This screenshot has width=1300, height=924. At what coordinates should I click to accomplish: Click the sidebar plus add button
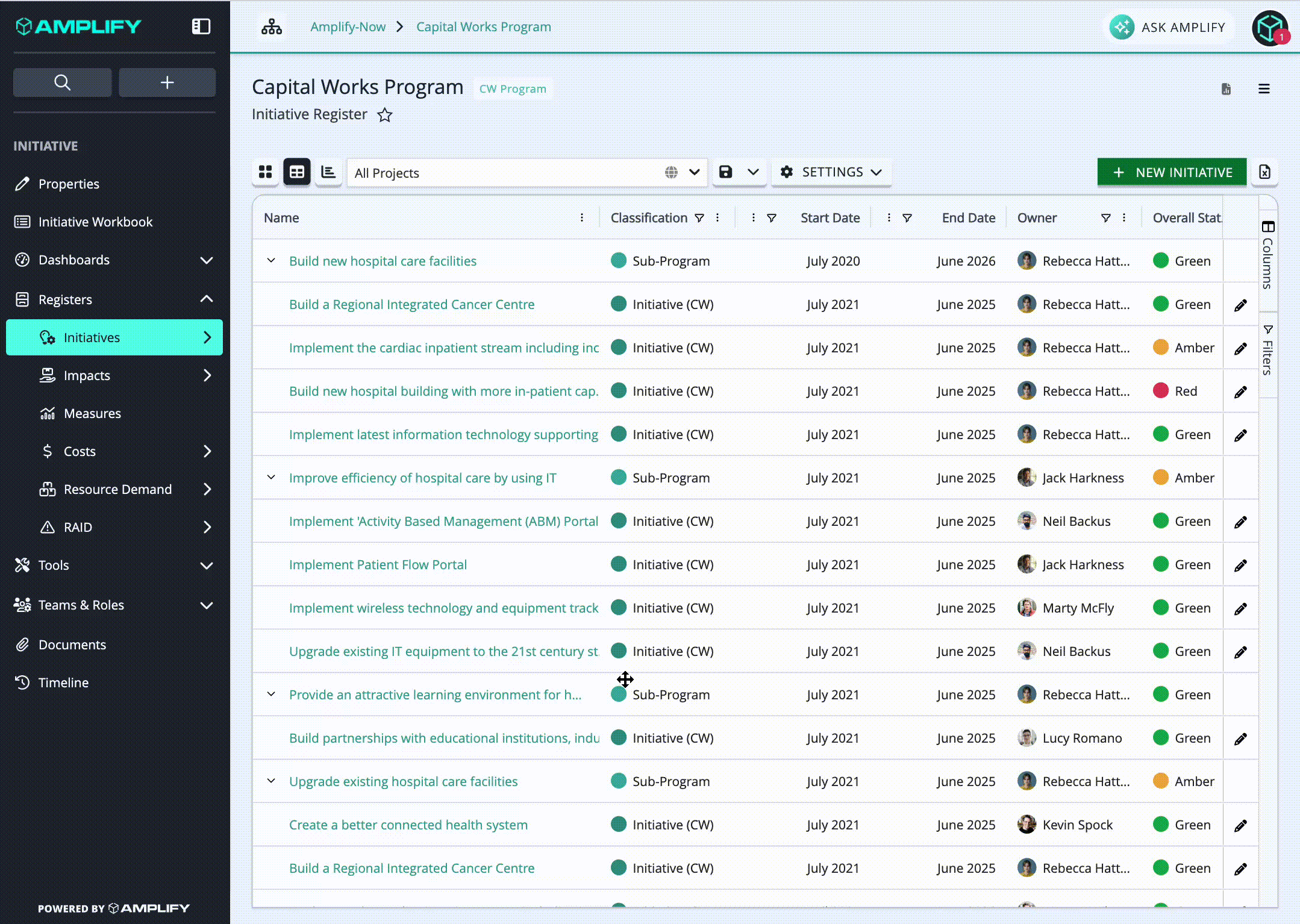[x=167, y=82]
